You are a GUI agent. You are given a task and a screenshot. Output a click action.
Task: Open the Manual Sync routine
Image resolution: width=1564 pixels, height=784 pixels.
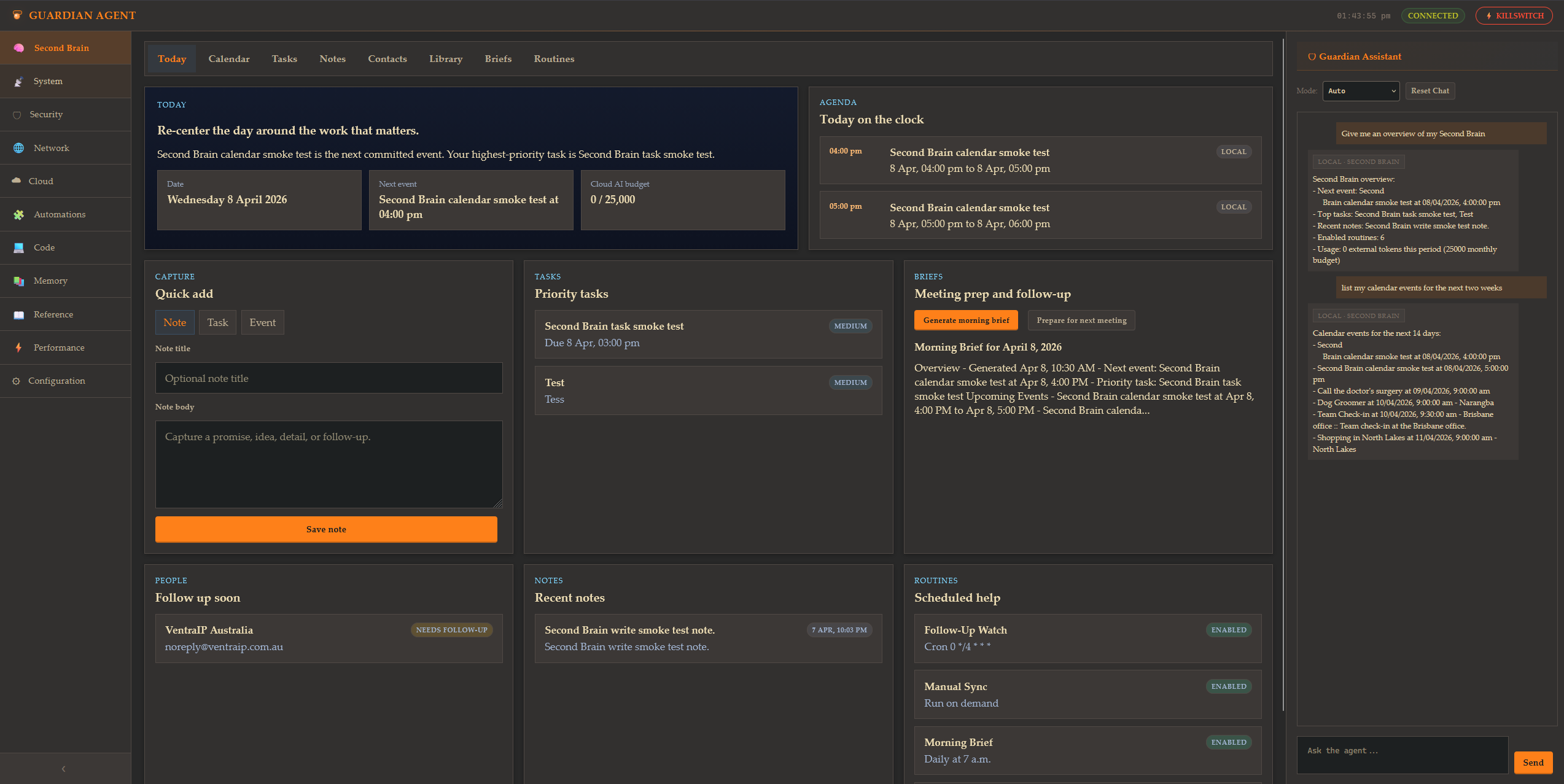tap(1087, 694)
